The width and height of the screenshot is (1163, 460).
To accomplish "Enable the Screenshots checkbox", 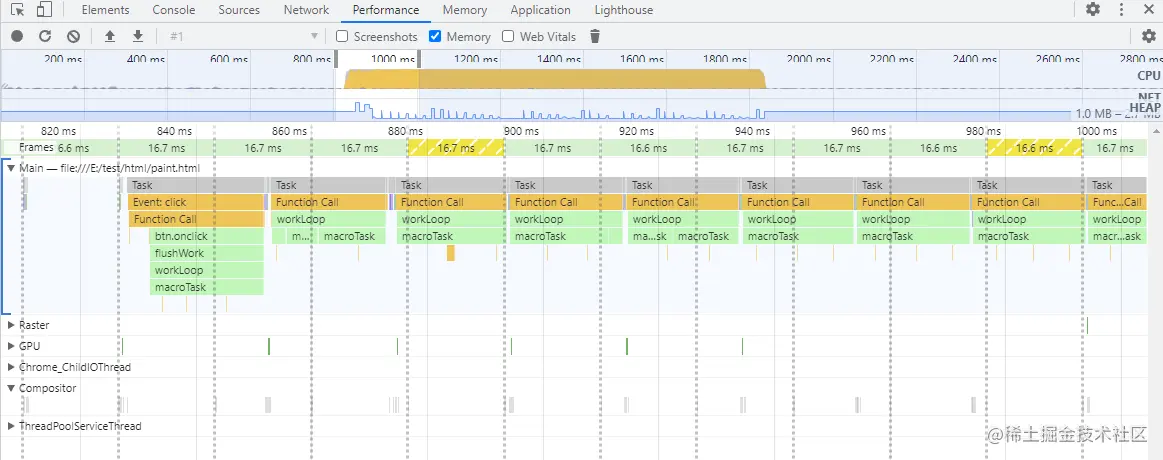I will tap(342, 36).
